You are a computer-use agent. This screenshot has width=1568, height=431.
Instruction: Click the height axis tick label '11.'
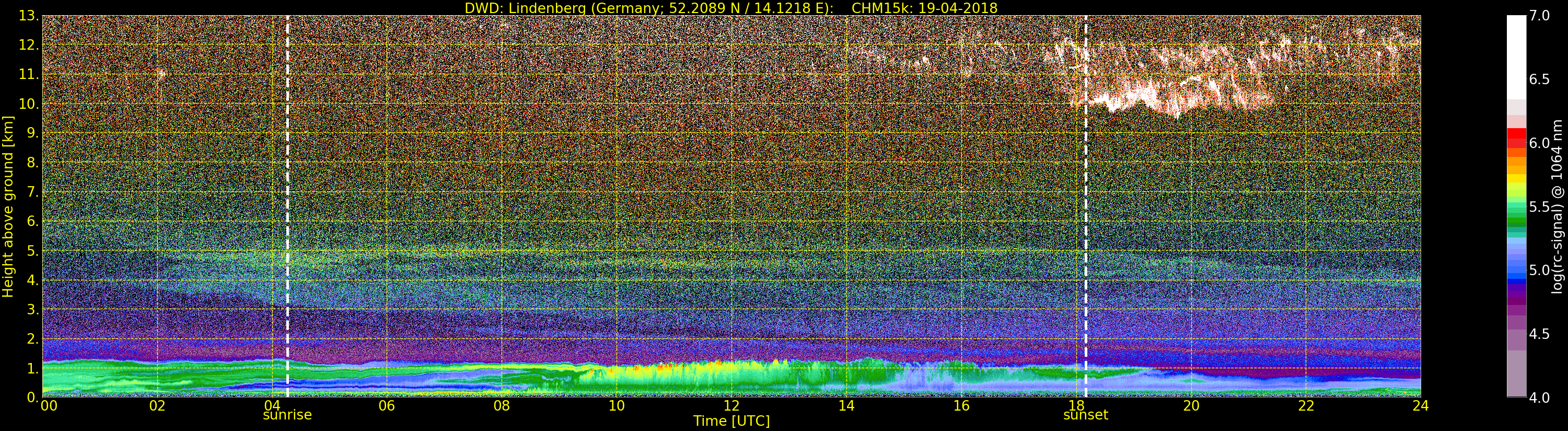click(x=29, y=74)
